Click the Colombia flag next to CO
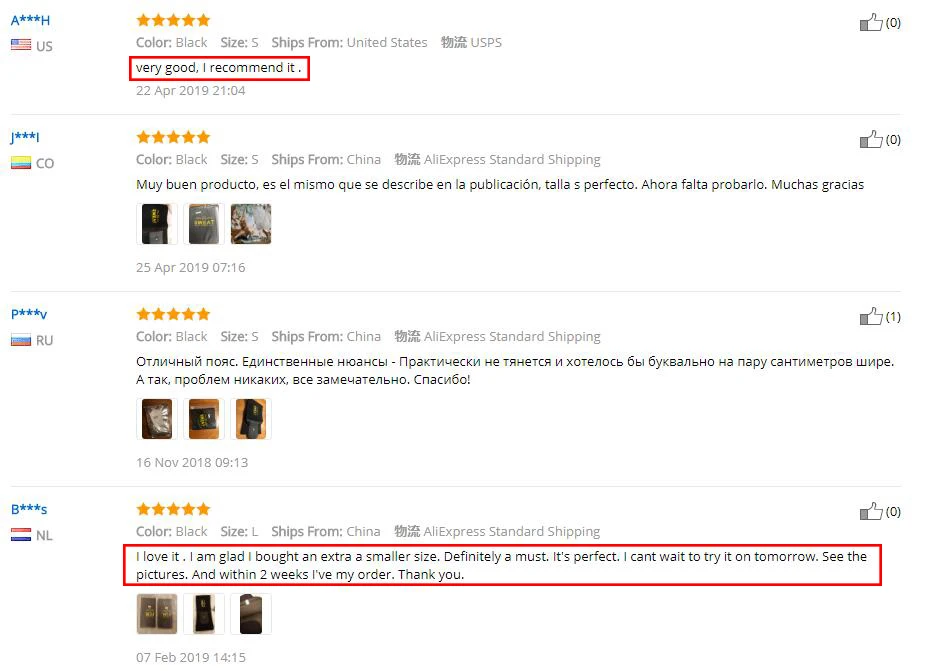 pyautogui.click(x=21, y=162)
